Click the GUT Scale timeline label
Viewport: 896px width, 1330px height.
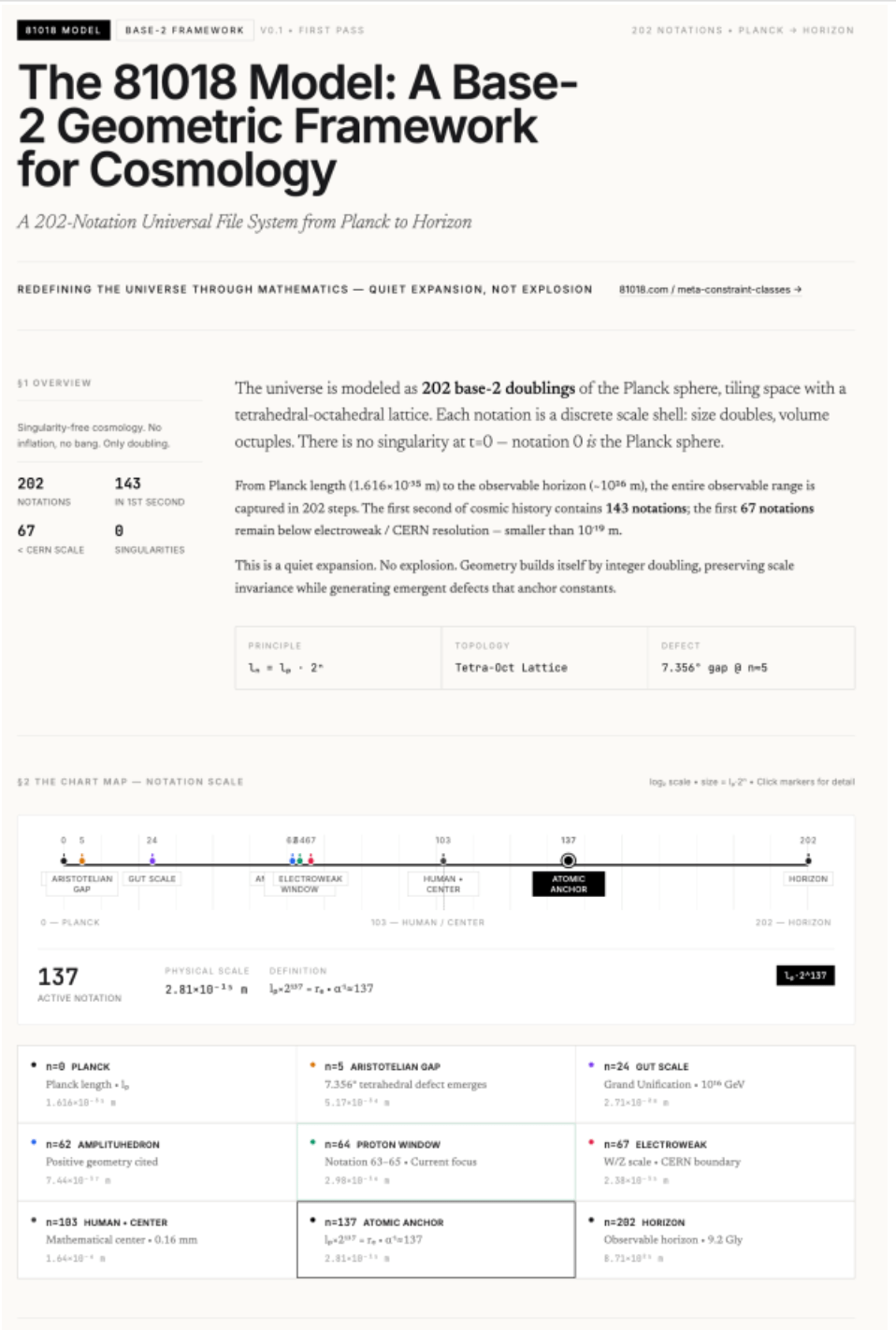(152, 879)
